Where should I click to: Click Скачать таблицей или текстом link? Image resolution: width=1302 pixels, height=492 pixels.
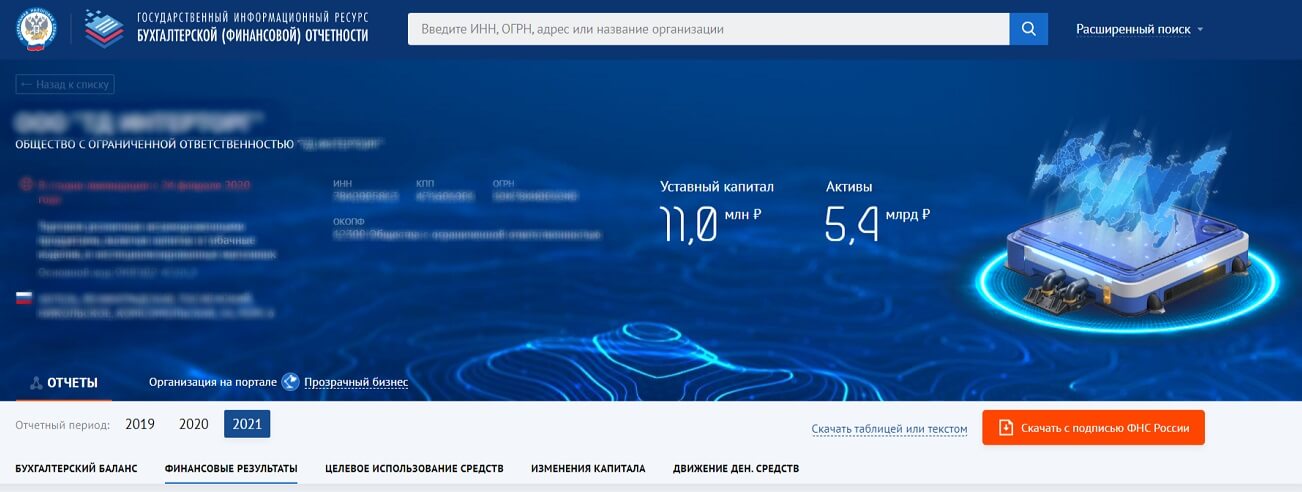889,429
